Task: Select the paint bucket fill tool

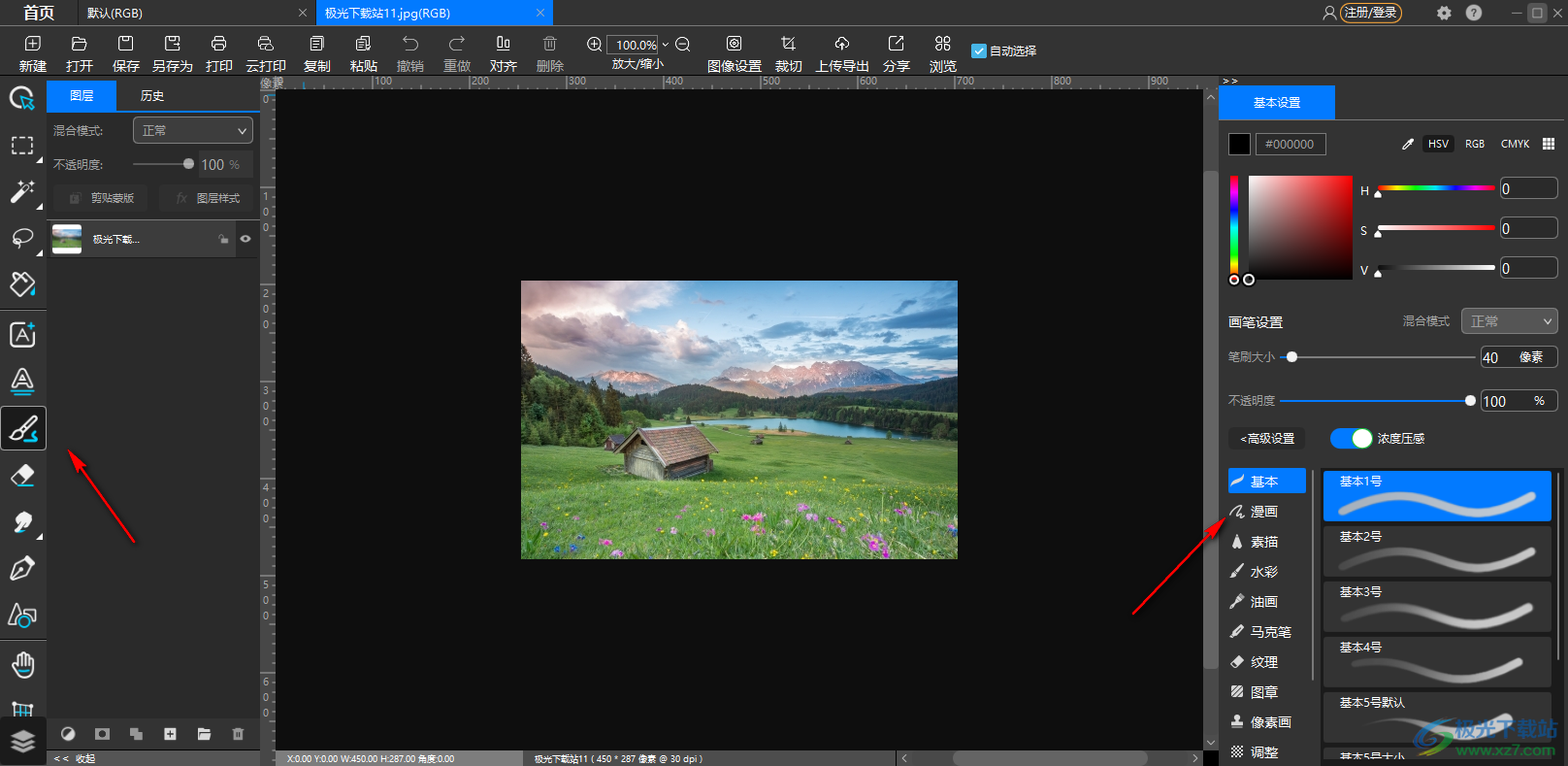Action: coord(22,284)
